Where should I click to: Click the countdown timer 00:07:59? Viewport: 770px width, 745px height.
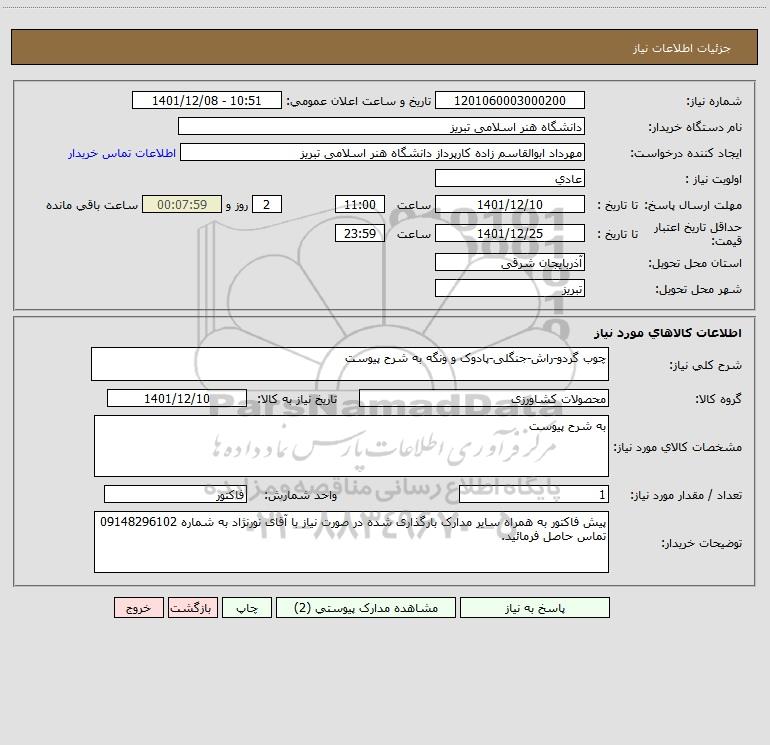pos(182,204)
